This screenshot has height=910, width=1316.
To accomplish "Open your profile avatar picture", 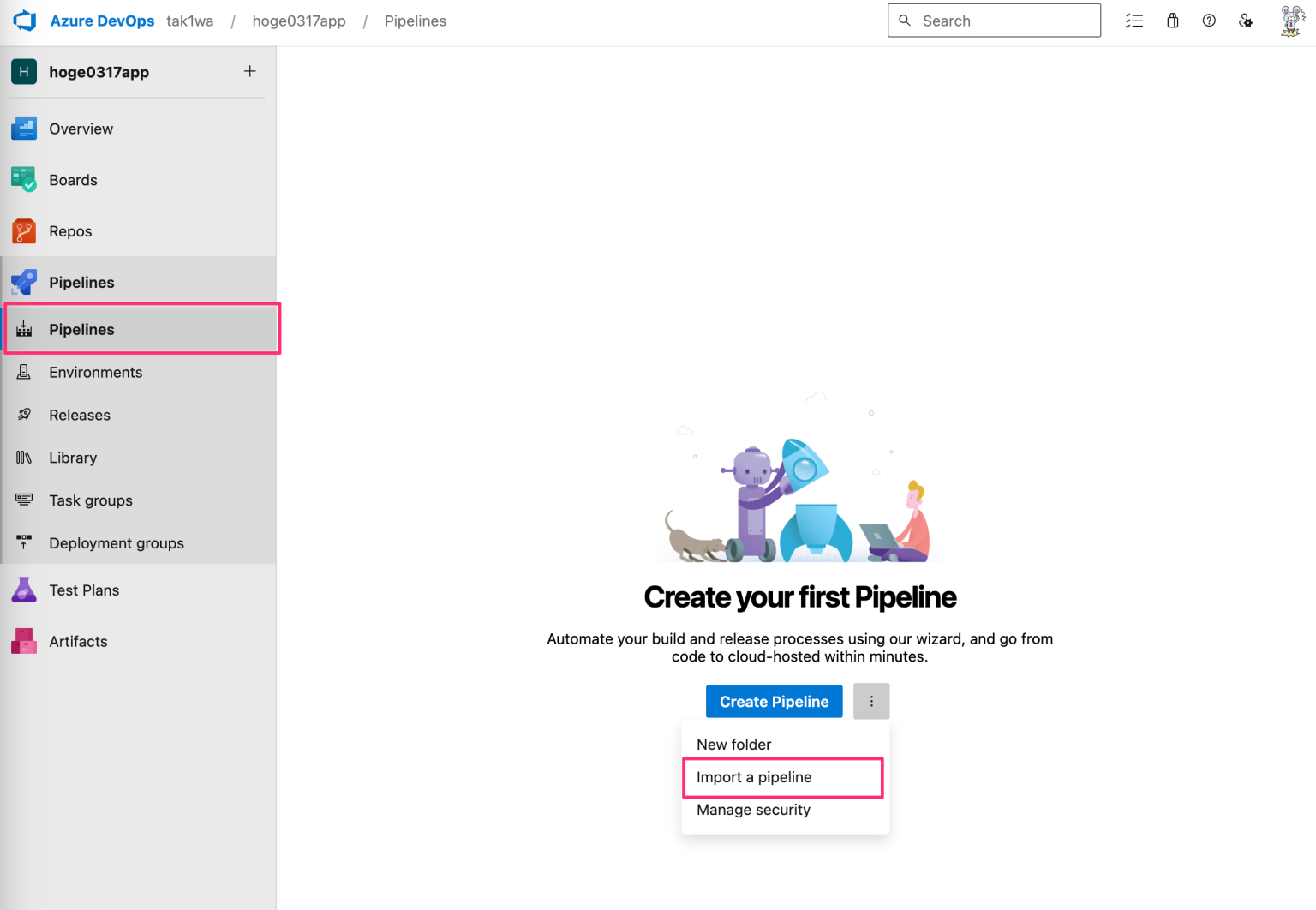I will click(x=1291, y=20).
